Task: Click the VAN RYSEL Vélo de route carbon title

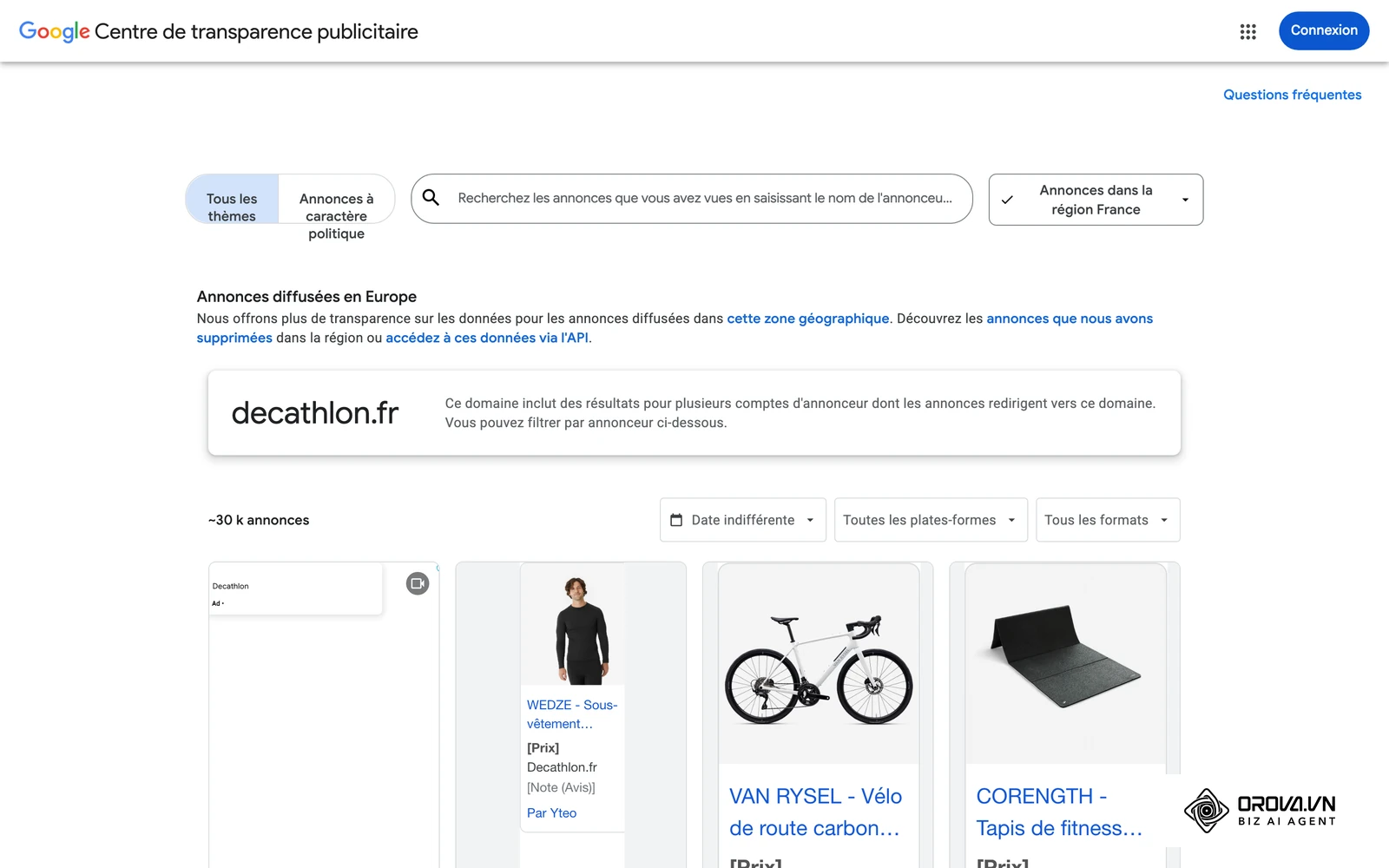Action: [x=815, y=812]
